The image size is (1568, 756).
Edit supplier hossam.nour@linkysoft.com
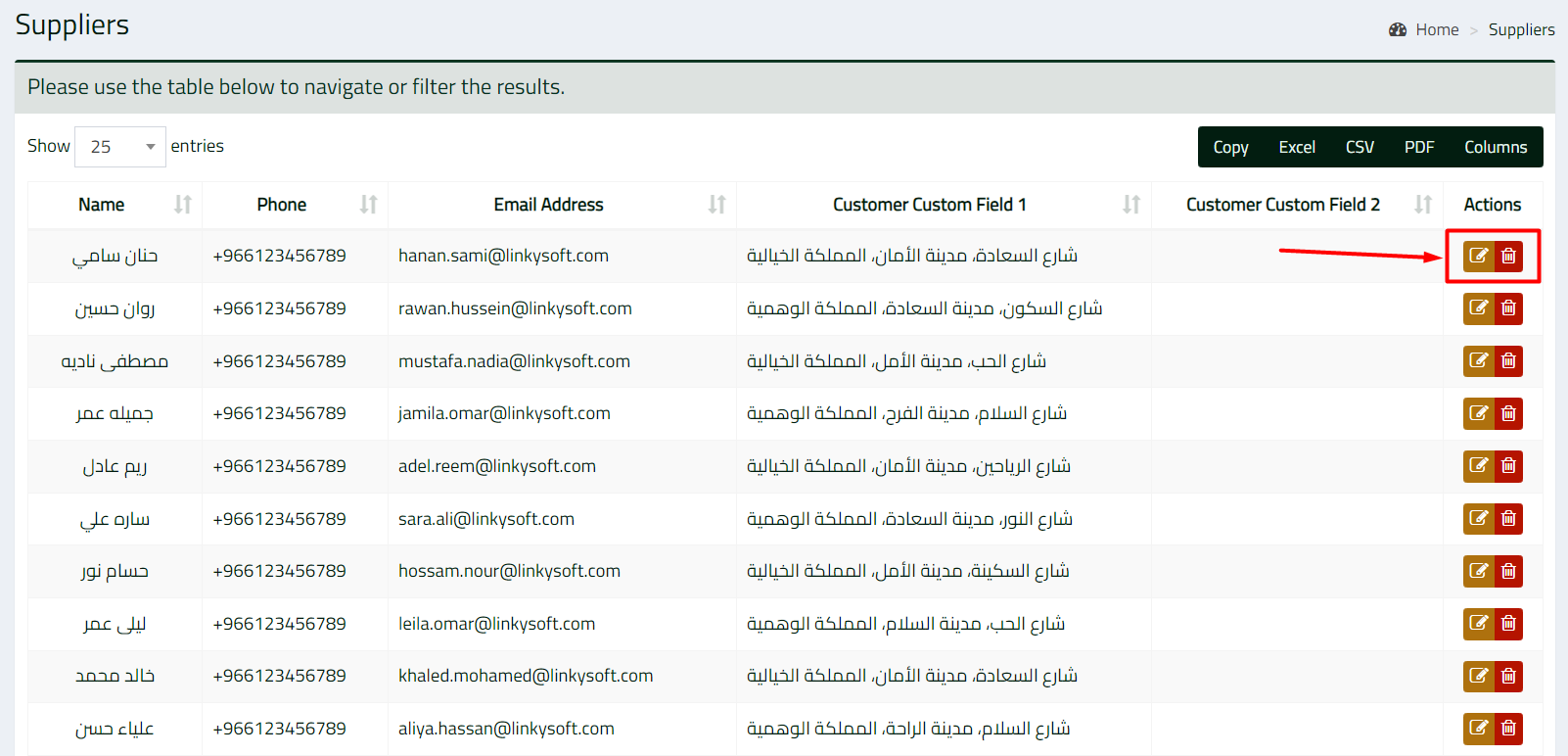1479,571
